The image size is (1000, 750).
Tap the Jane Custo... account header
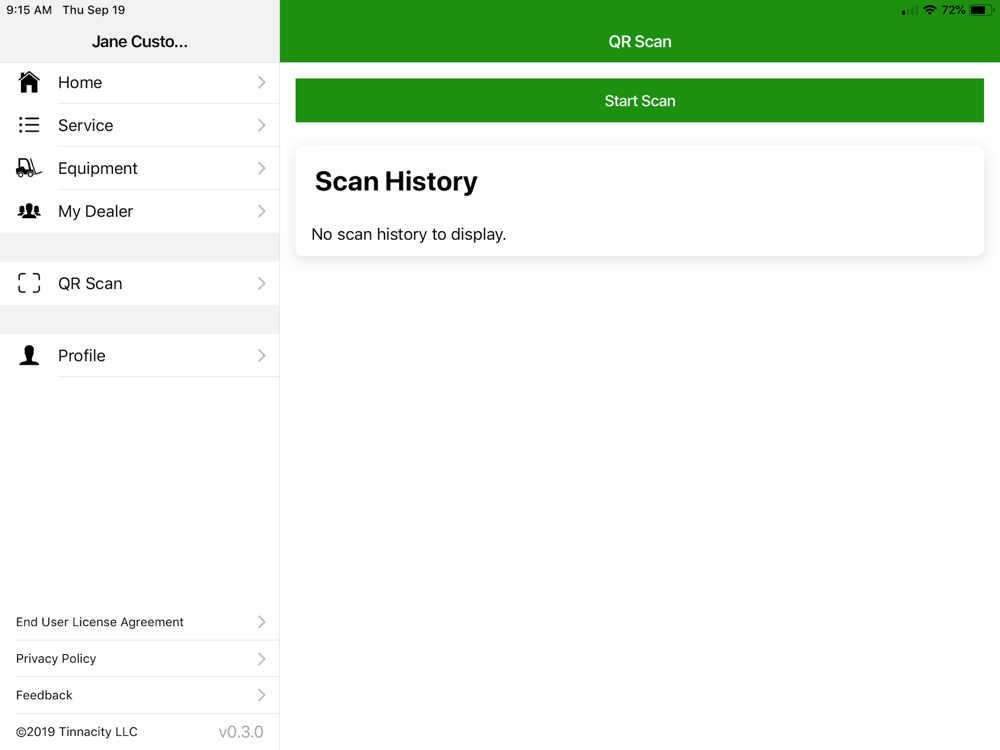click(x=139, y=41)
